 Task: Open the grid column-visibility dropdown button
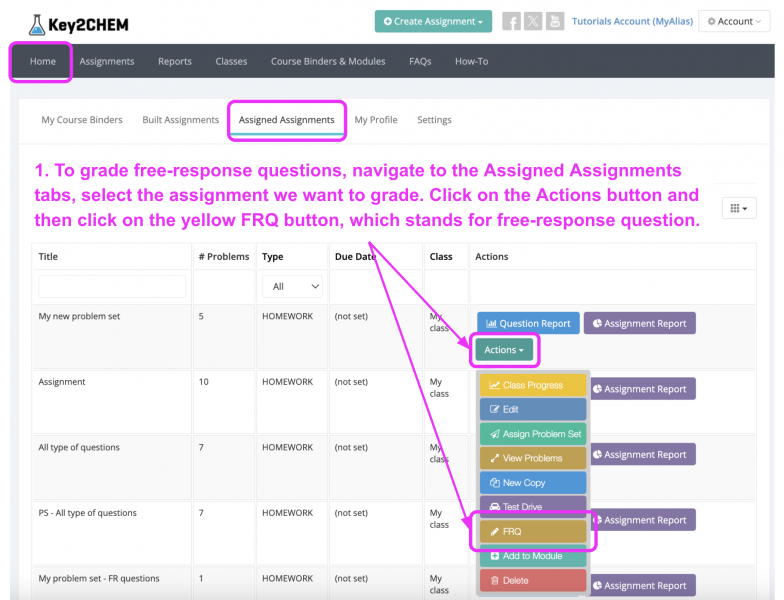pyautogui.click(x=739, y=208)
